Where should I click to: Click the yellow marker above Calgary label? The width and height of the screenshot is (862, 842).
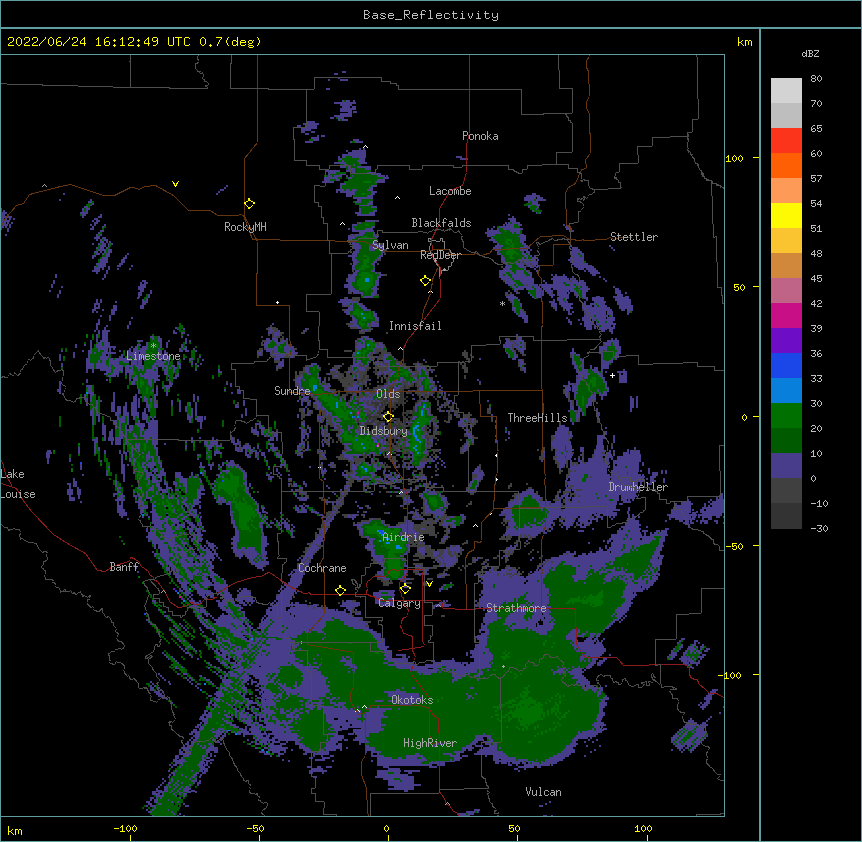point(405,589)
